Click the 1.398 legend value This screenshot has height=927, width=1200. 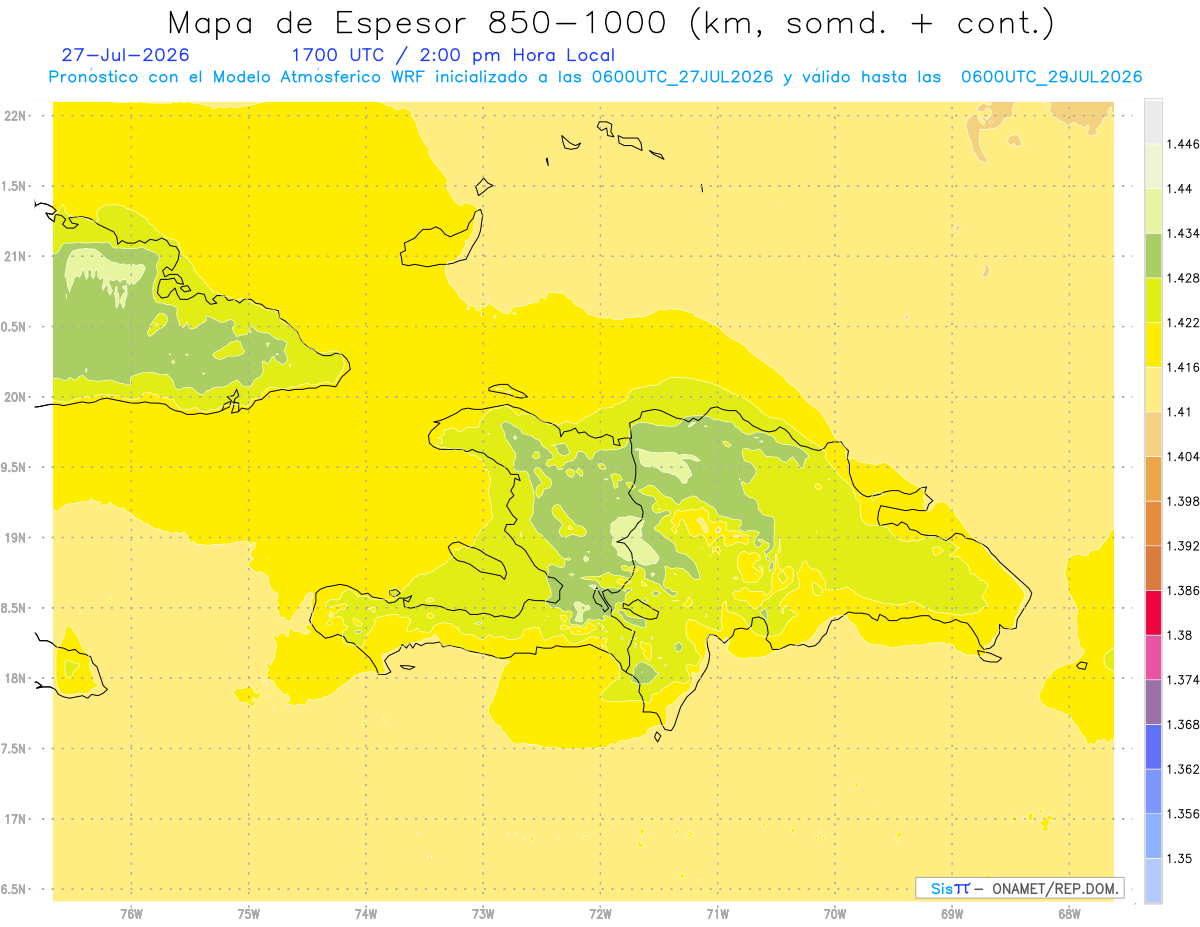(1182, 501)
